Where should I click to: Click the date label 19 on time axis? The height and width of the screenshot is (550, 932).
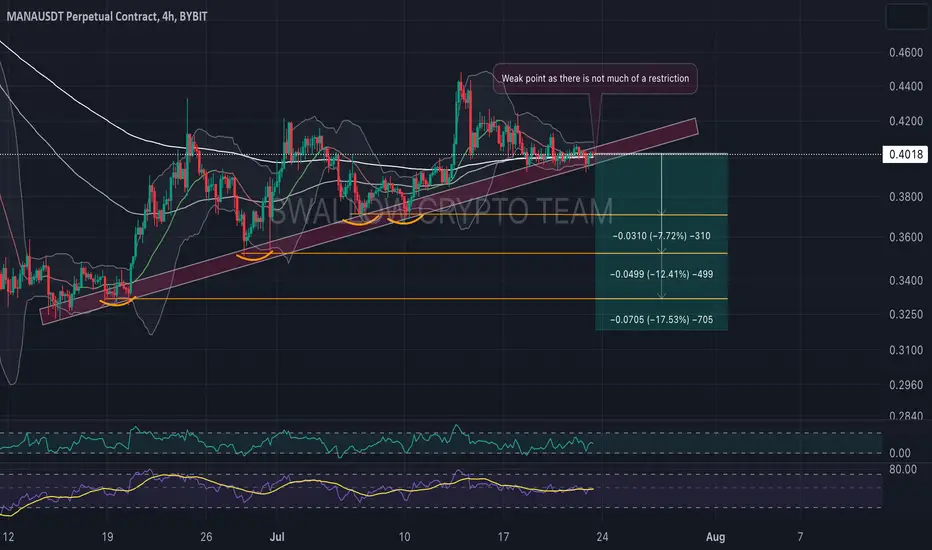point(107,537)
